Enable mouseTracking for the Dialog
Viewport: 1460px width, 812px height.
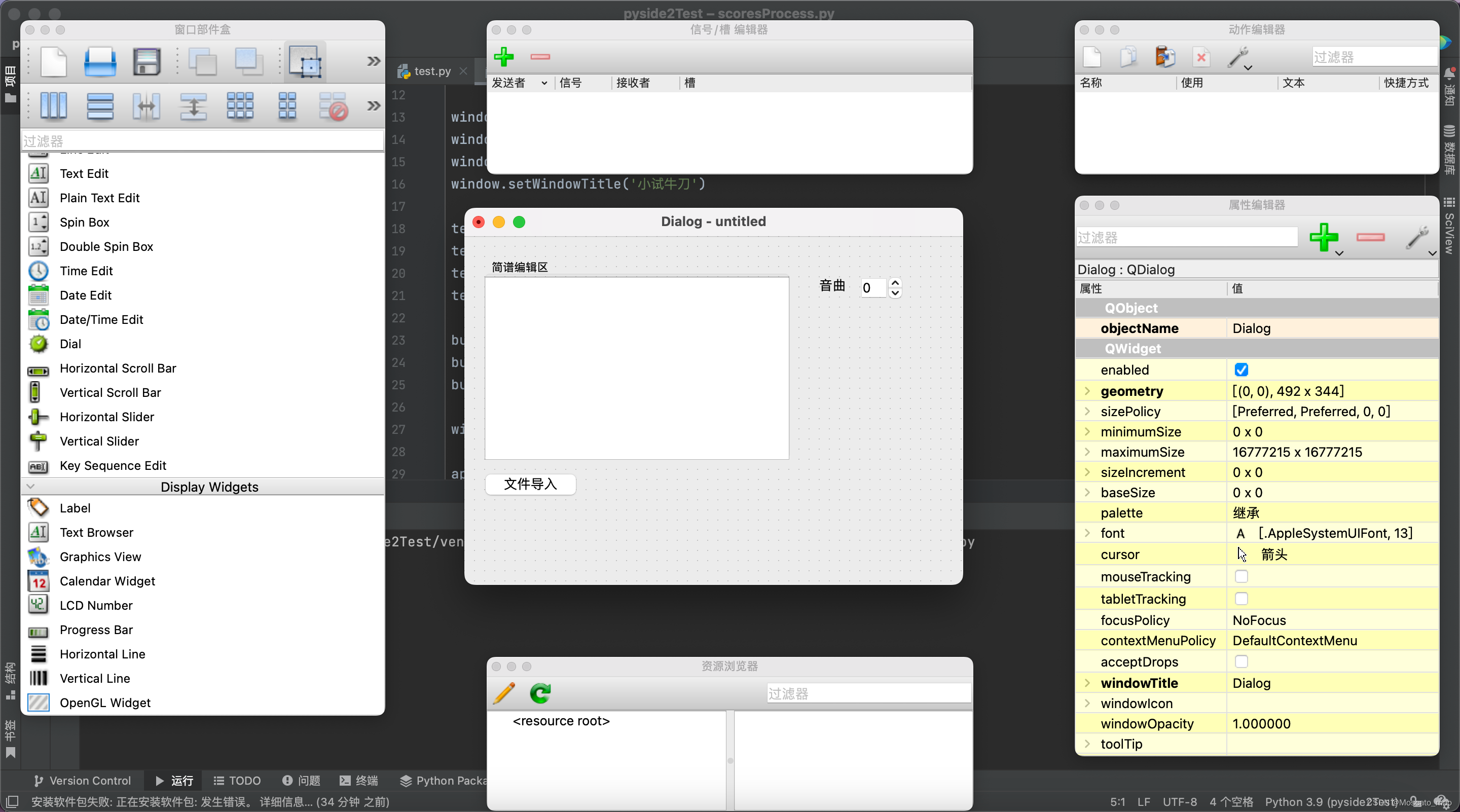[x=1242, y=576]
